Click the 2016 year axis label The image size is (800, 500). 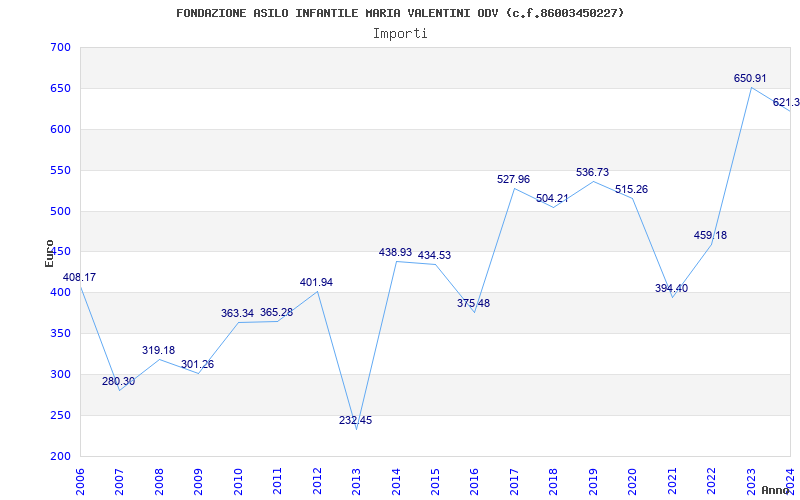pos(475,481)
